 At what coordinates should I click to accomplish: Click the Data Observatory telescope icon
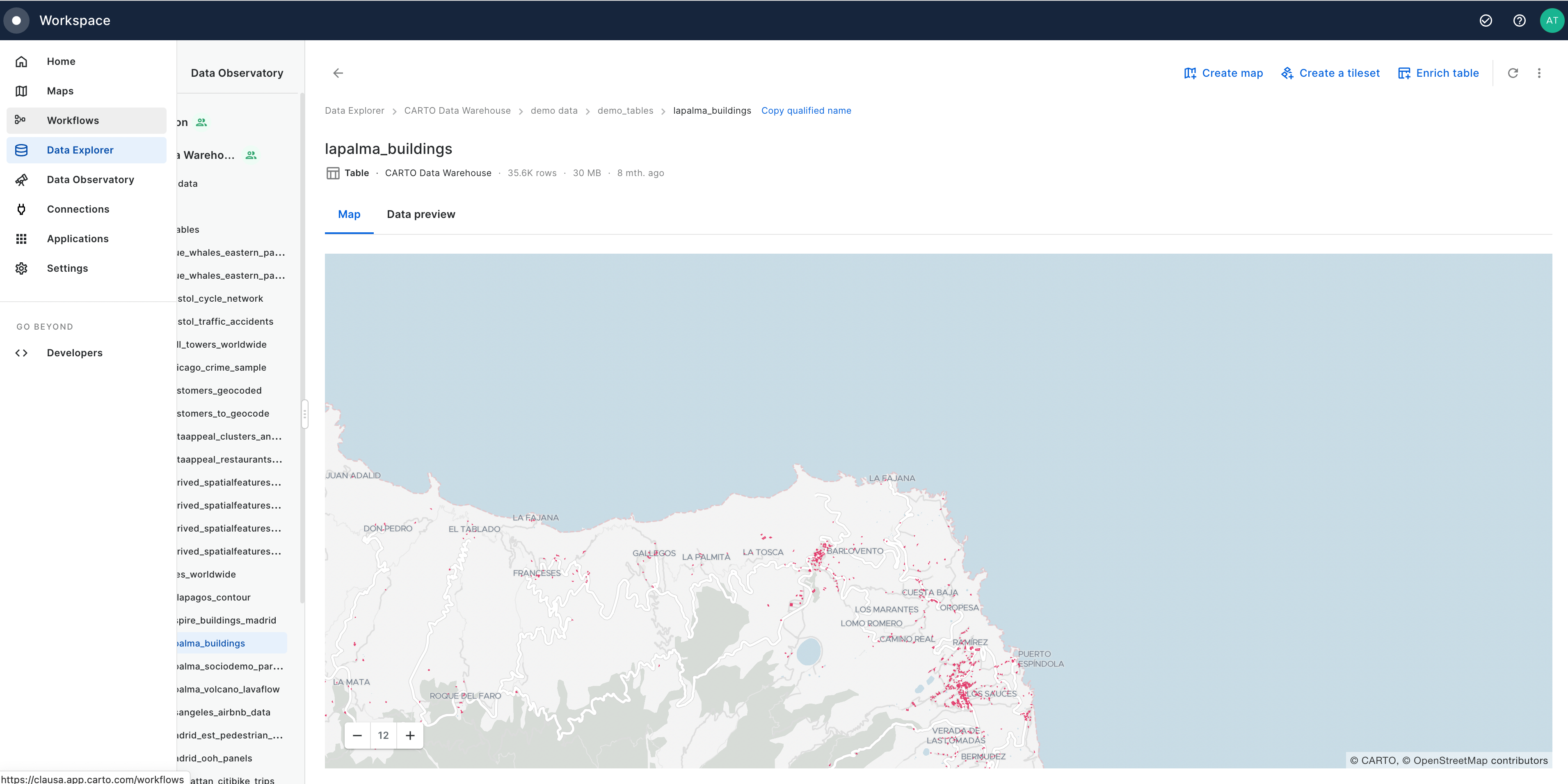coord(21,180)
